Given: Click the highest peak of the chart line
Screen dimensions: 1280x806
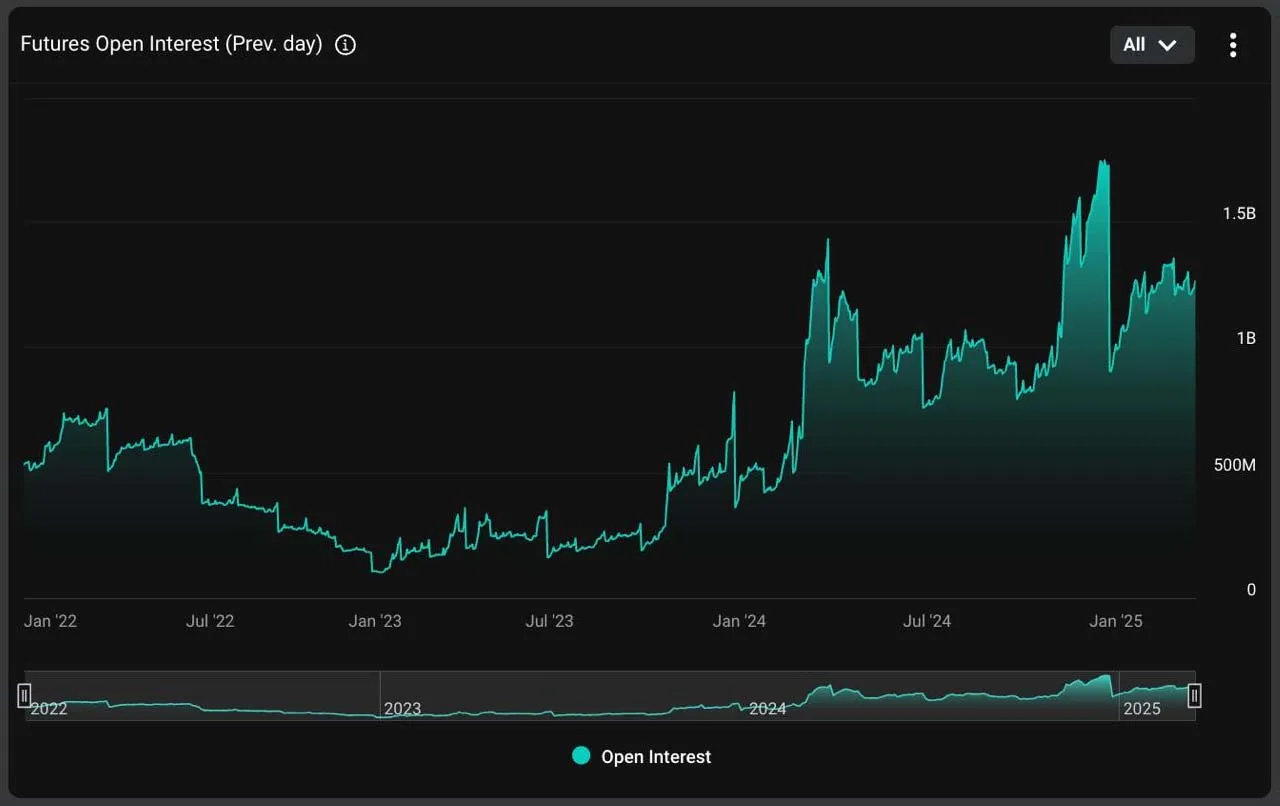Looking at the screenshot, I should 1102,161.
